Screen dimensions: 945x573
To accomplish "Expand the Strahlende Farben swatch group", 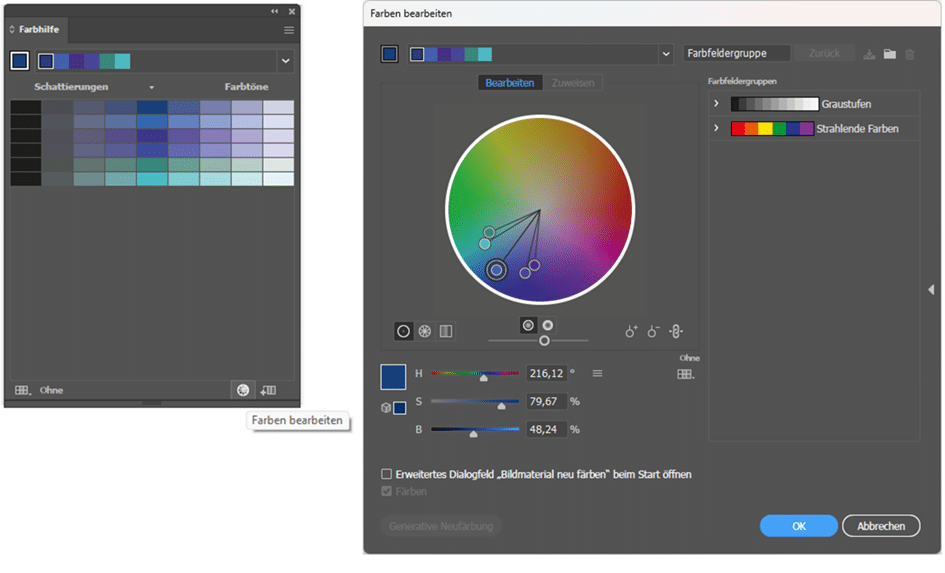I will tap(717, 129).
